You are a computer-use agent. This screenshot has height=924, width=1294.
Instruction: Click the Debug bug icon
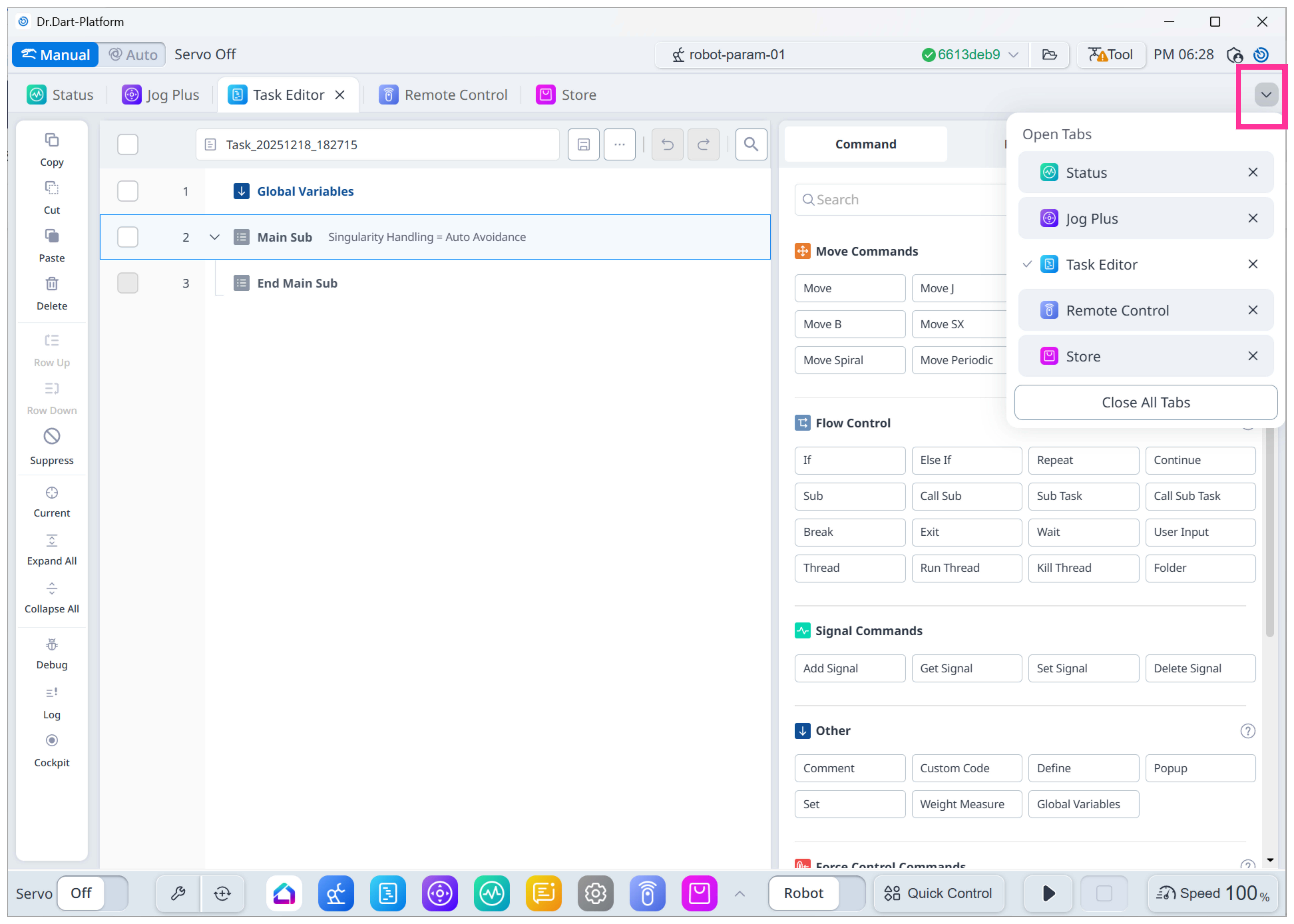[52, 645]
